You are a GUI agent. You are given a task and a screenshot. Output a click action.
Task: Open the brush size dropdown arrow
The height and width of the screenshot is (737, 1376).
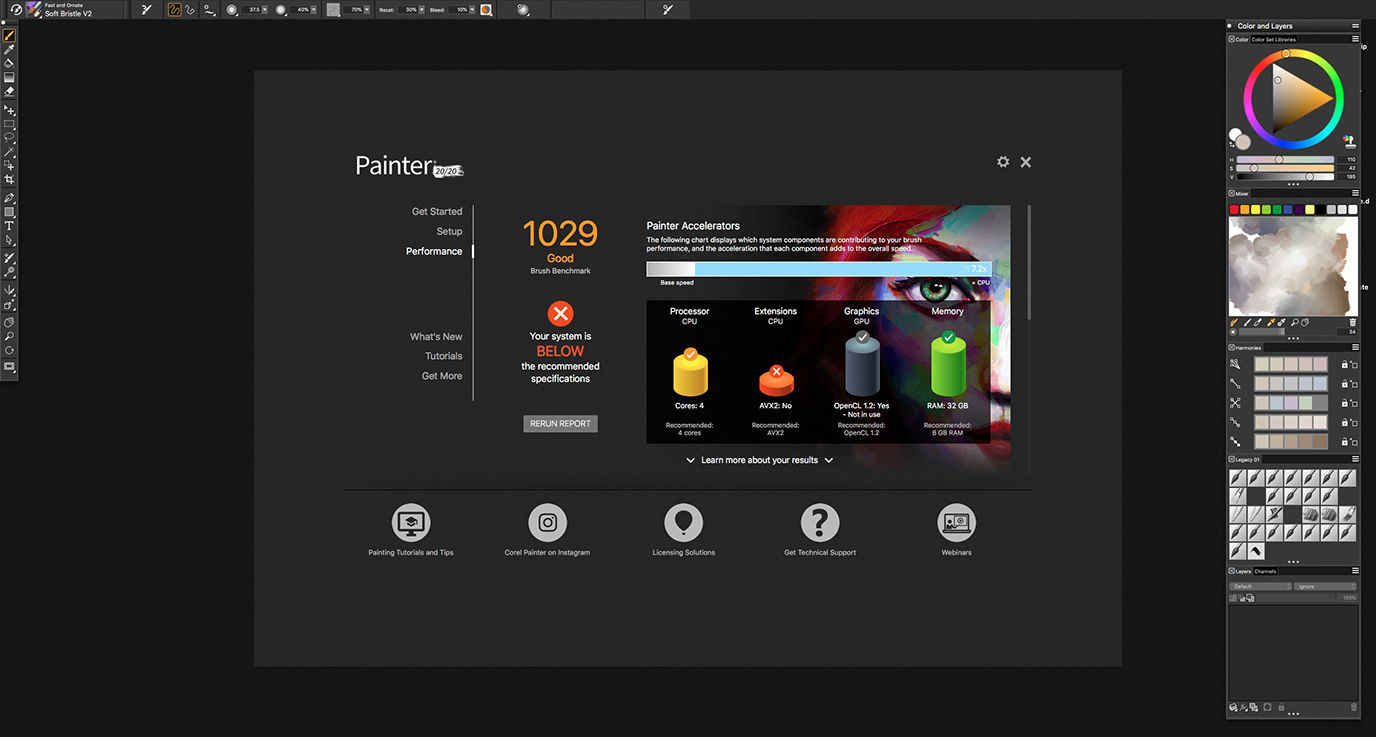pos(264,9)
